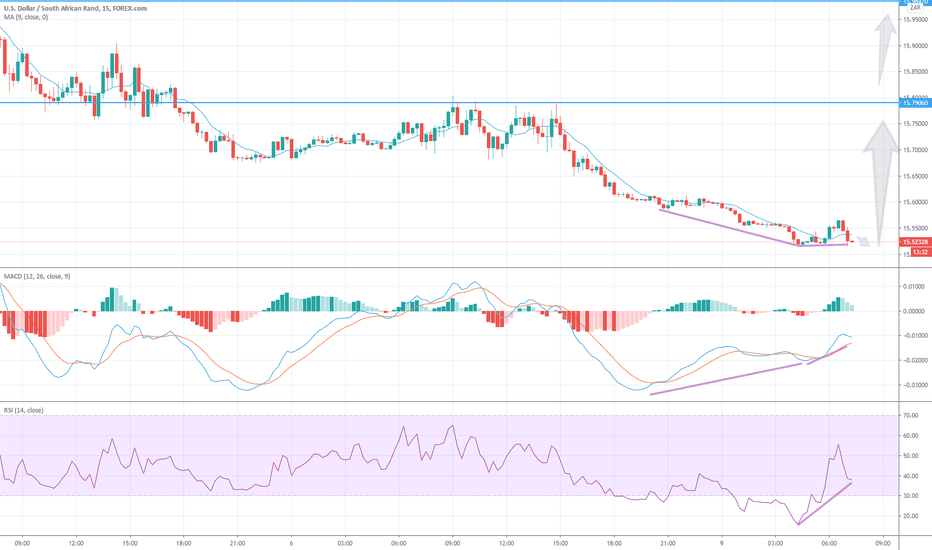Click the -0.01000 MACD scale value
This screenshot has height=550, width=932.
pos(914,336)
